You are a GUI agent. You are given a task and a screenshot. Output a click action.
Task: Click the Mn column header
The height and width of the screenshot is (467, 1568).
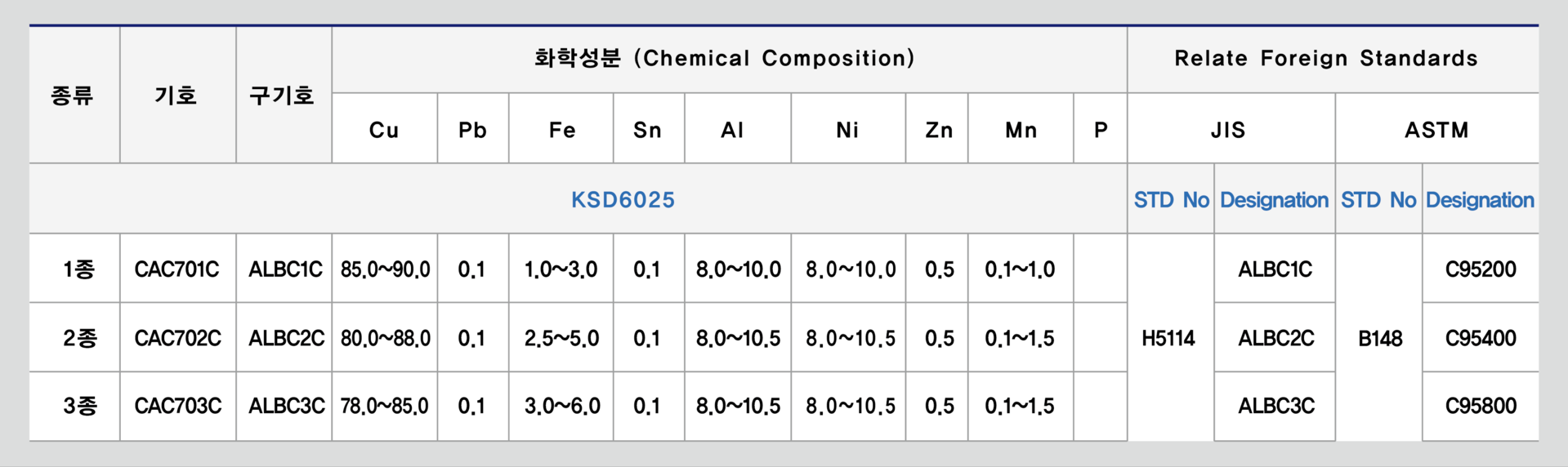[x=1021, y=130]
